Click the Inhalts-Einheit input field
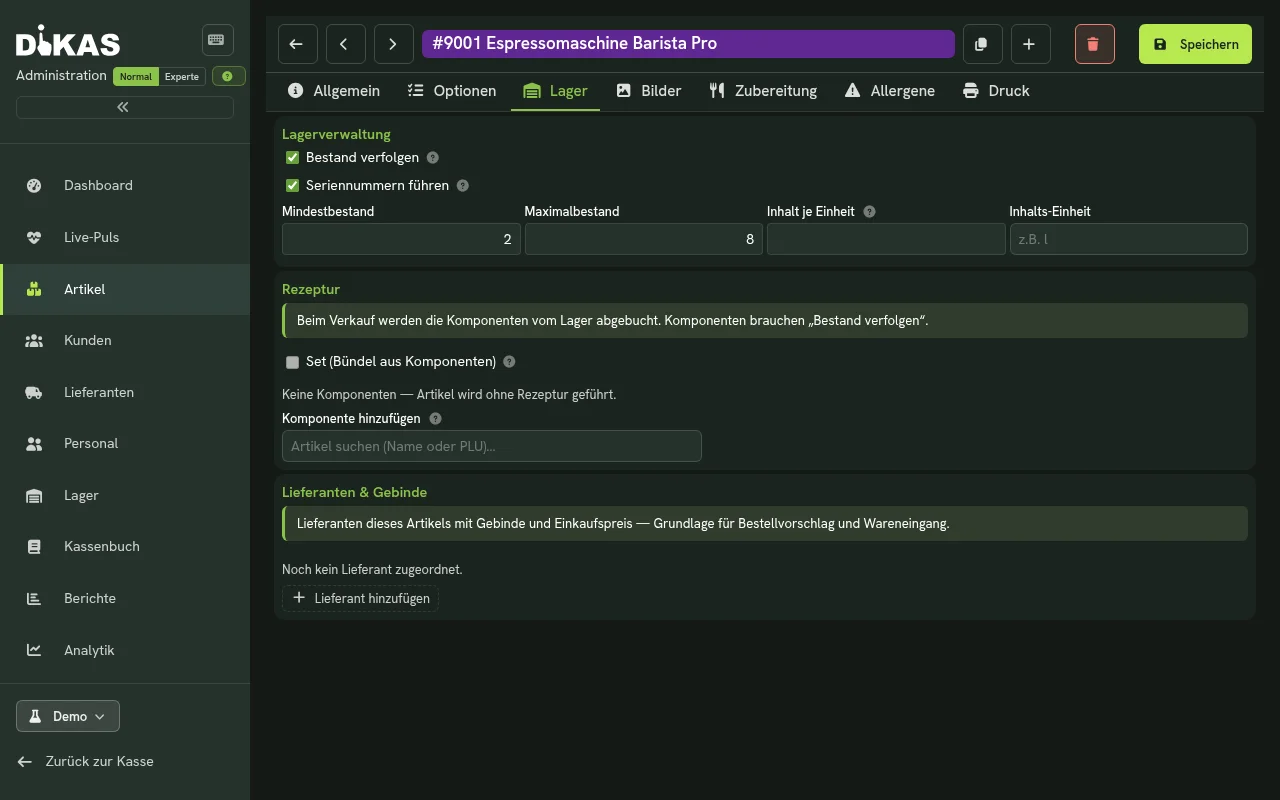1280x800 pixels. click(1129, 239)
